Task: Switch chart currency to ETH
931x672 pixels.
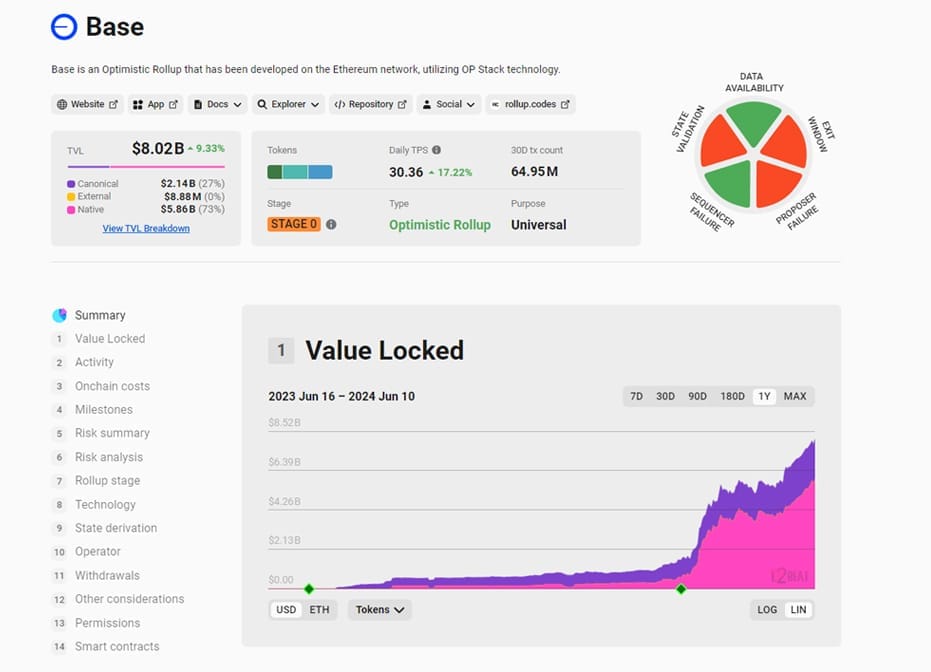Action: click(319, 610)
